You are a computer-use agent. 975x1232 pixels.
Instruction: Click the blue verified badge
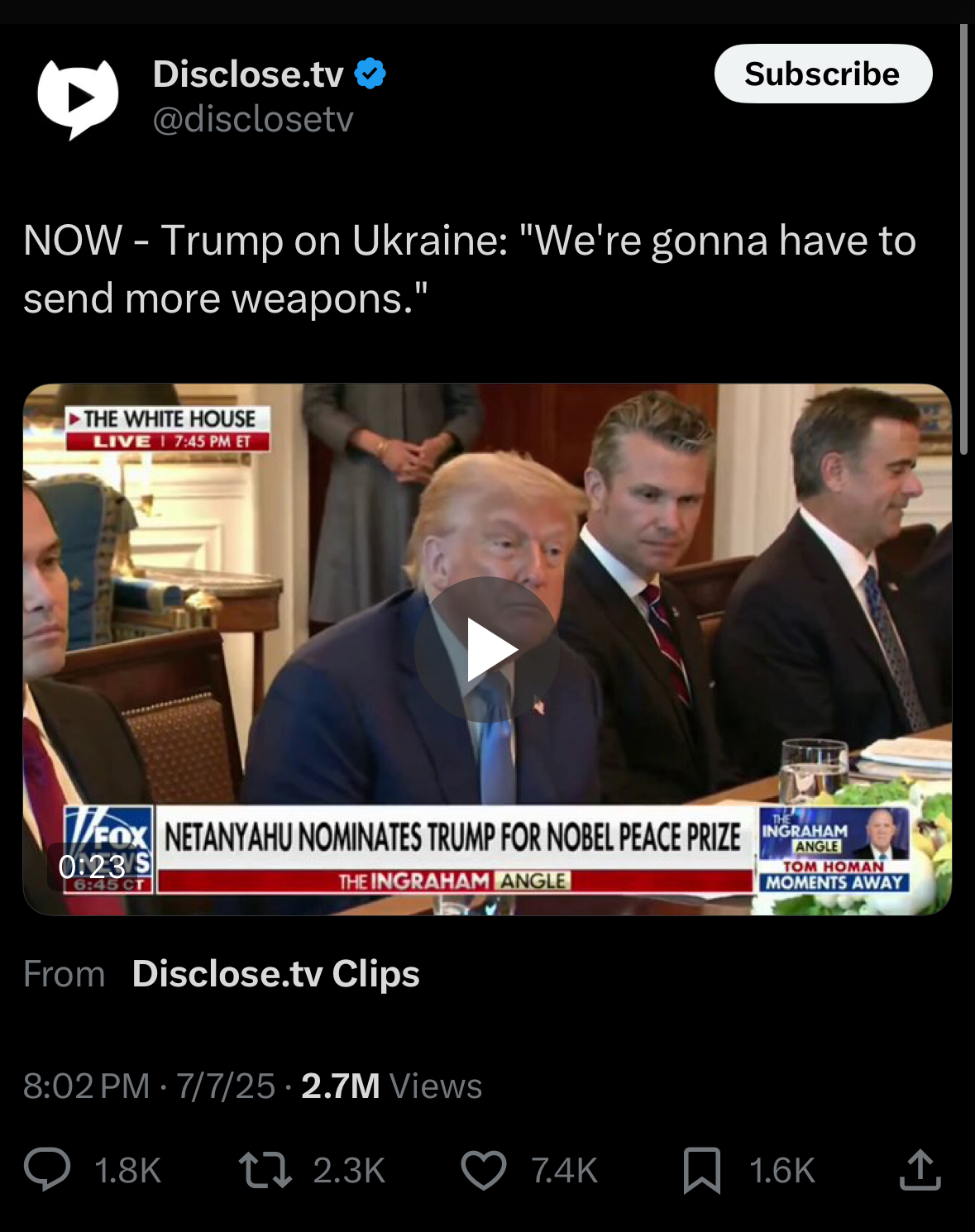coord(370,74)
